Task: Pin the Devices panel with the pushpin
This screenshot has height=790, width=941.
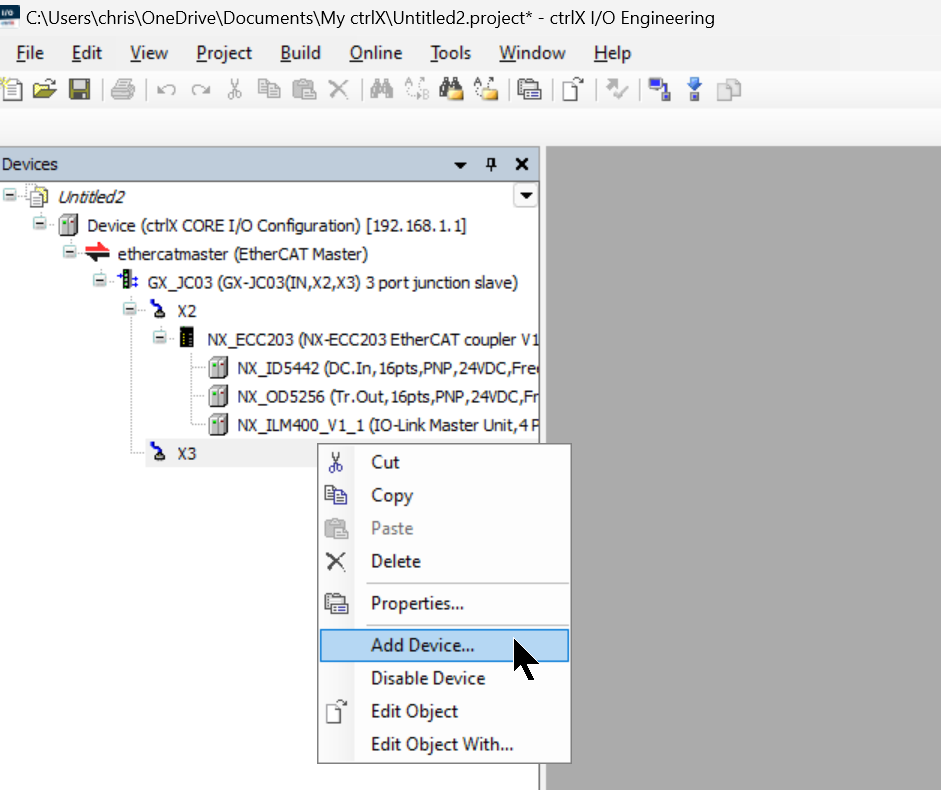Action: (491, 164)
